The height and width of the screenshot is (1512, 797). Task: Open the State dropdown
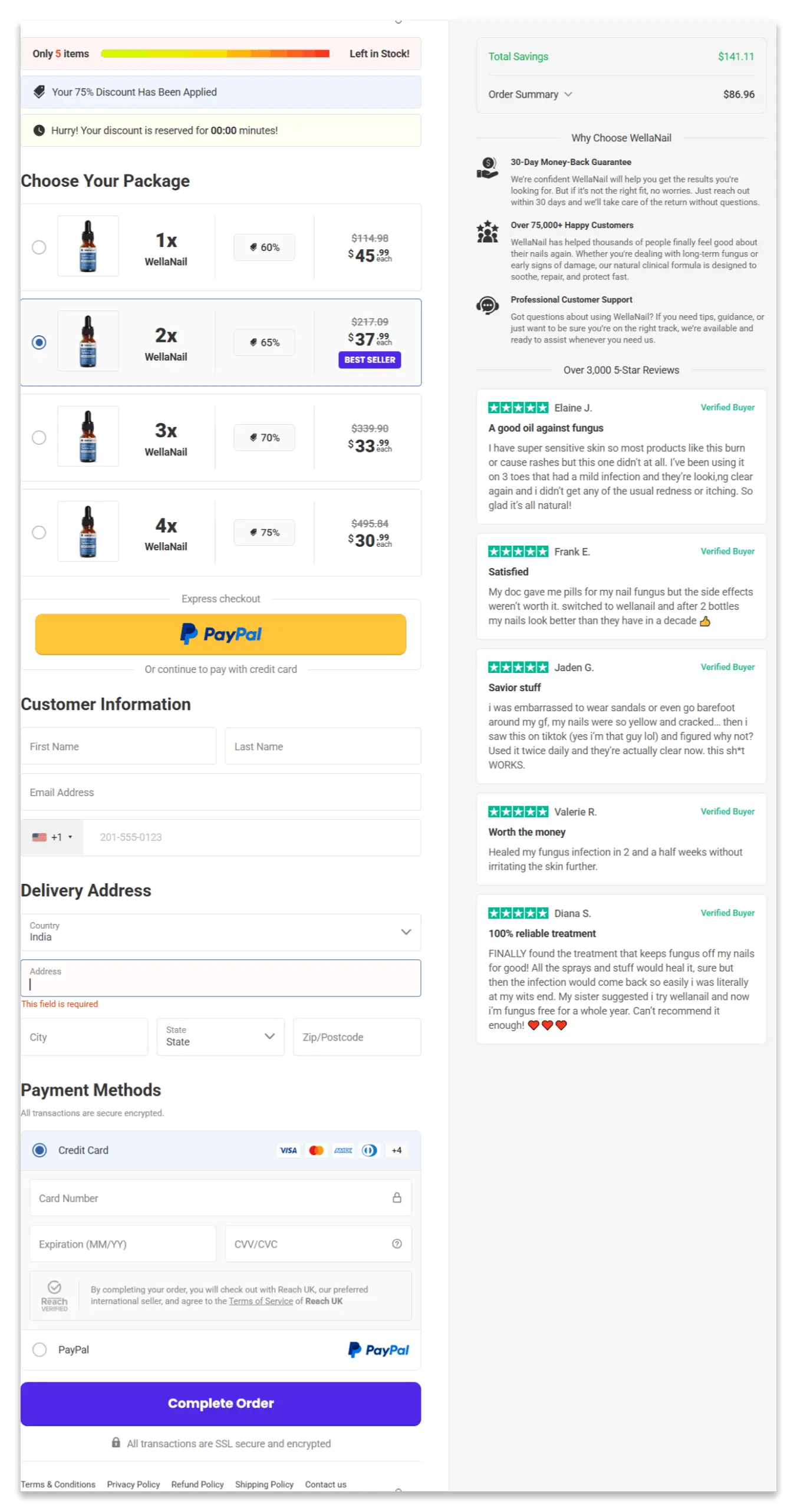tap(269, 1036)
